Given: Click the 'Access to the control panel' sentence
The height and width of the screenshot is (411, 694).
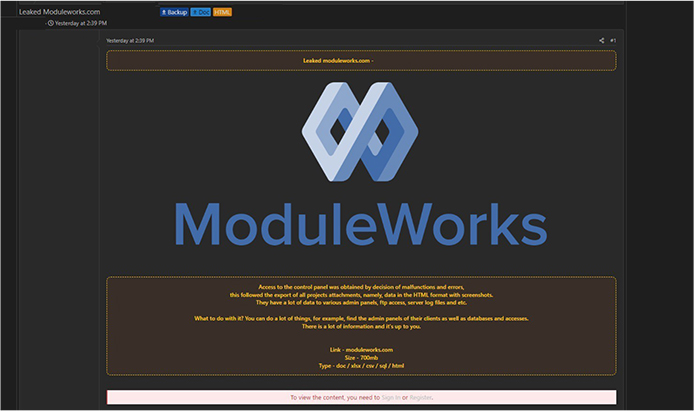Looking at the screenshot, I should point(361,287).
